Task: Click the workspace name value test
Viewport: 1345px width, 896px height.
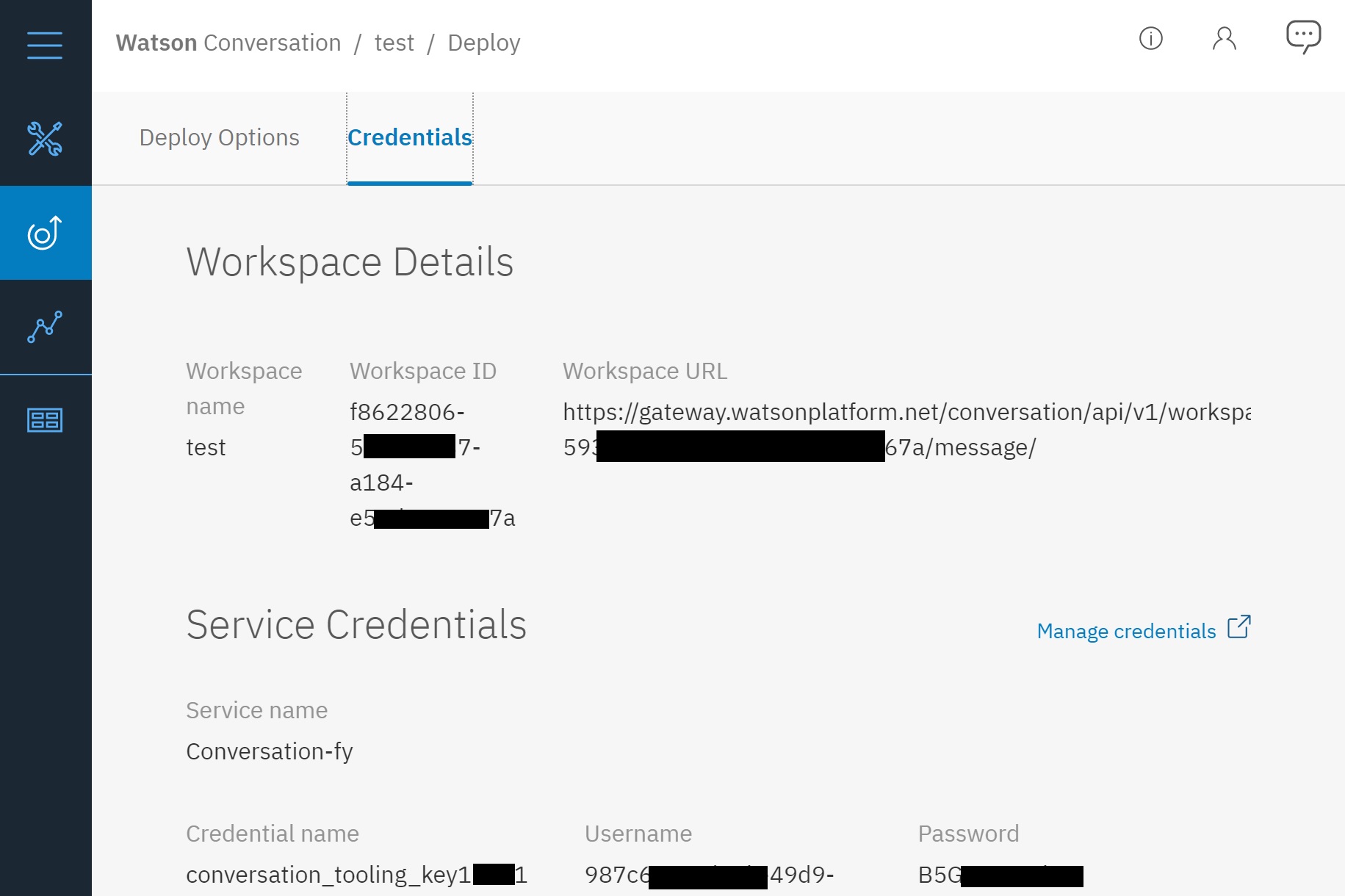Action: [206, 447]
